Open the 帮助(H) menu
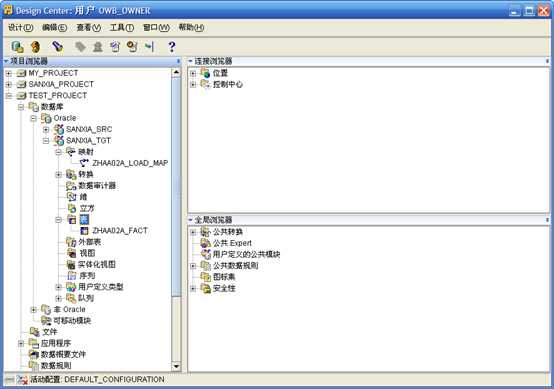Screen dimensions: 554x389 (x=191, y=28)
